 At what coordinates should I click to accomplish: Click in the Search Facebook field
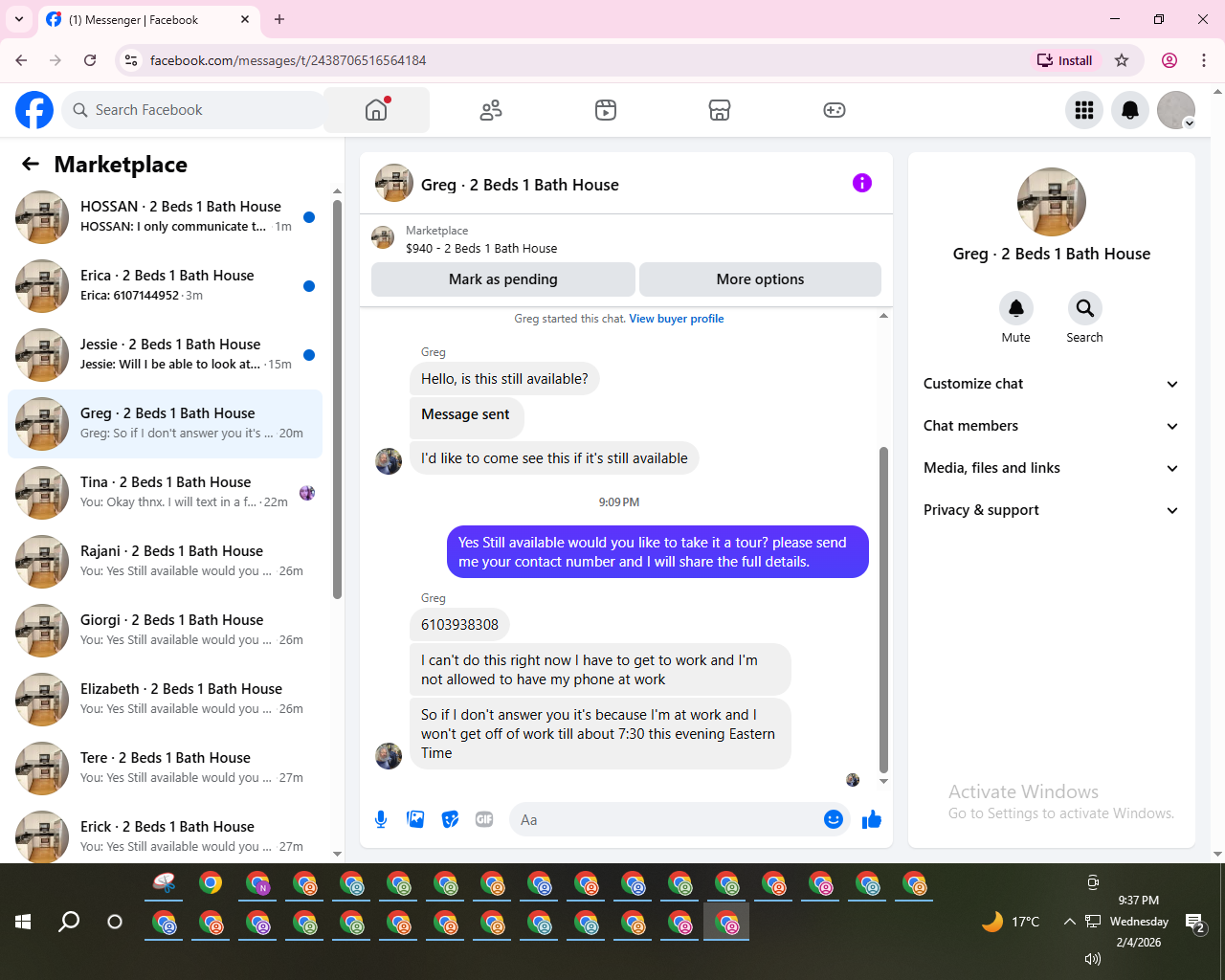(194, 110)
